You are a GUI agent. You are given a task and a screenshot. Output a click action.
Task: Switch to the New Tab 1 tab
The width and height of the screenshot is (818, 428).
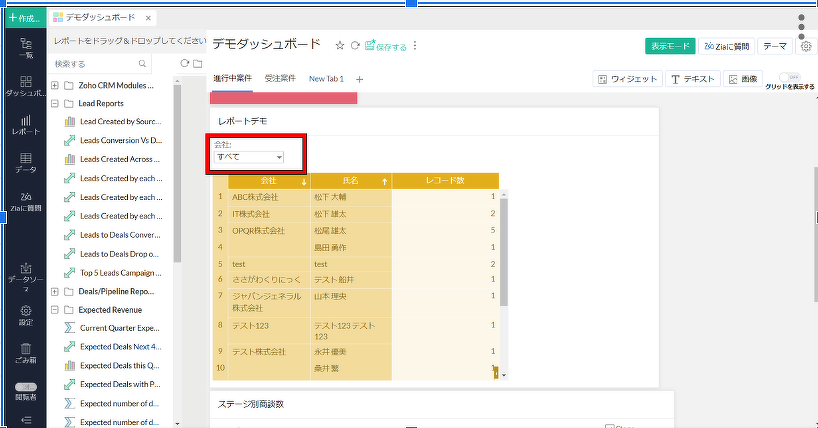326,78
